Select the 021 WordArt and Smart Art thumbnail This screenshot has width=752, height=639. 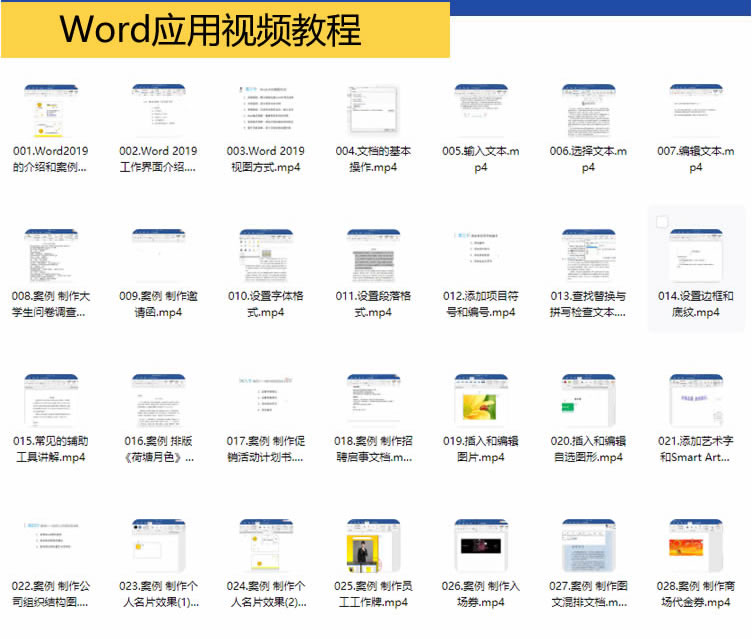(695, 401)
